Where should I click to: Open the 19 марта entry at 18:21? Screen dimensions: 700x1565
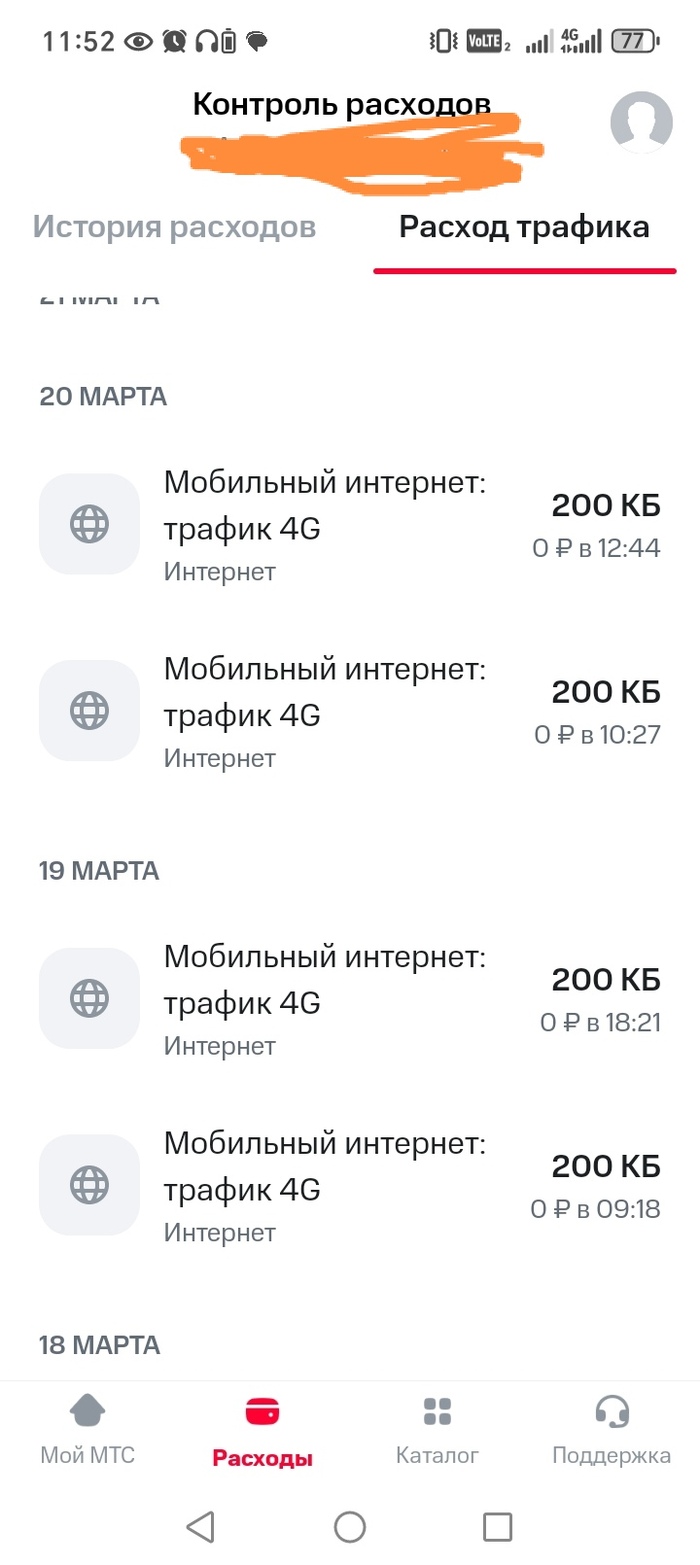pyautogui.click(x=350, y=998)
